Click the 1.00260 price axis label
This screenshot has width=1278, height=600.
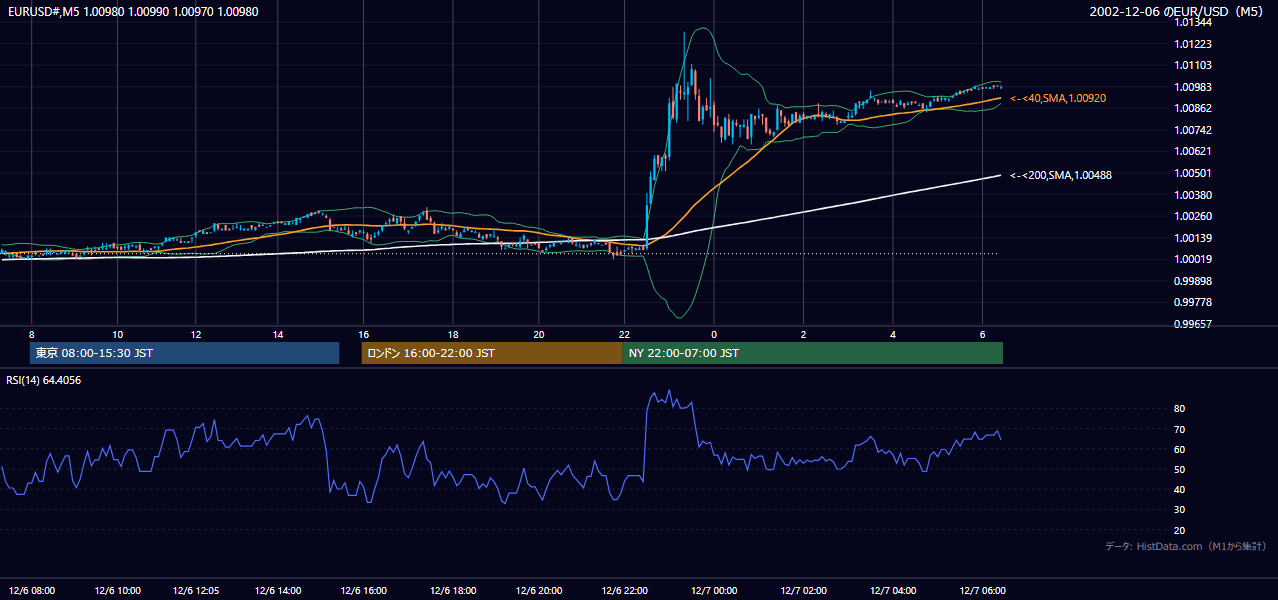[x=1193, y=216]
